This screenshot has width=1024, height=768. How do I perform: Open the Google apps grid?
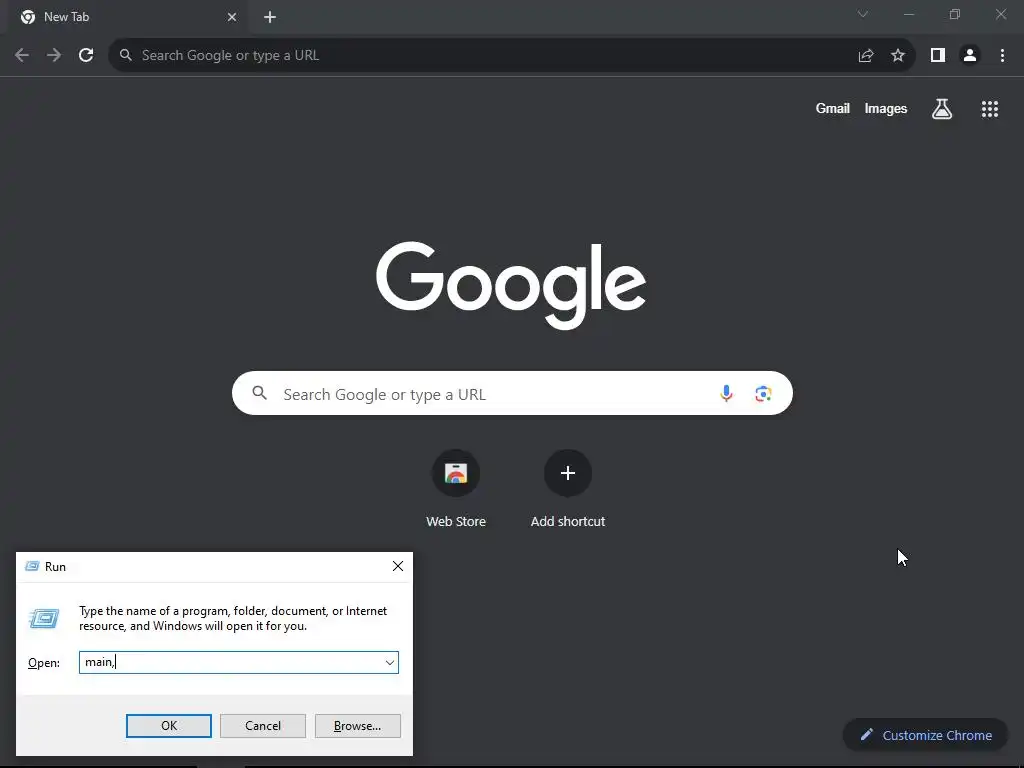click(989, 108)
